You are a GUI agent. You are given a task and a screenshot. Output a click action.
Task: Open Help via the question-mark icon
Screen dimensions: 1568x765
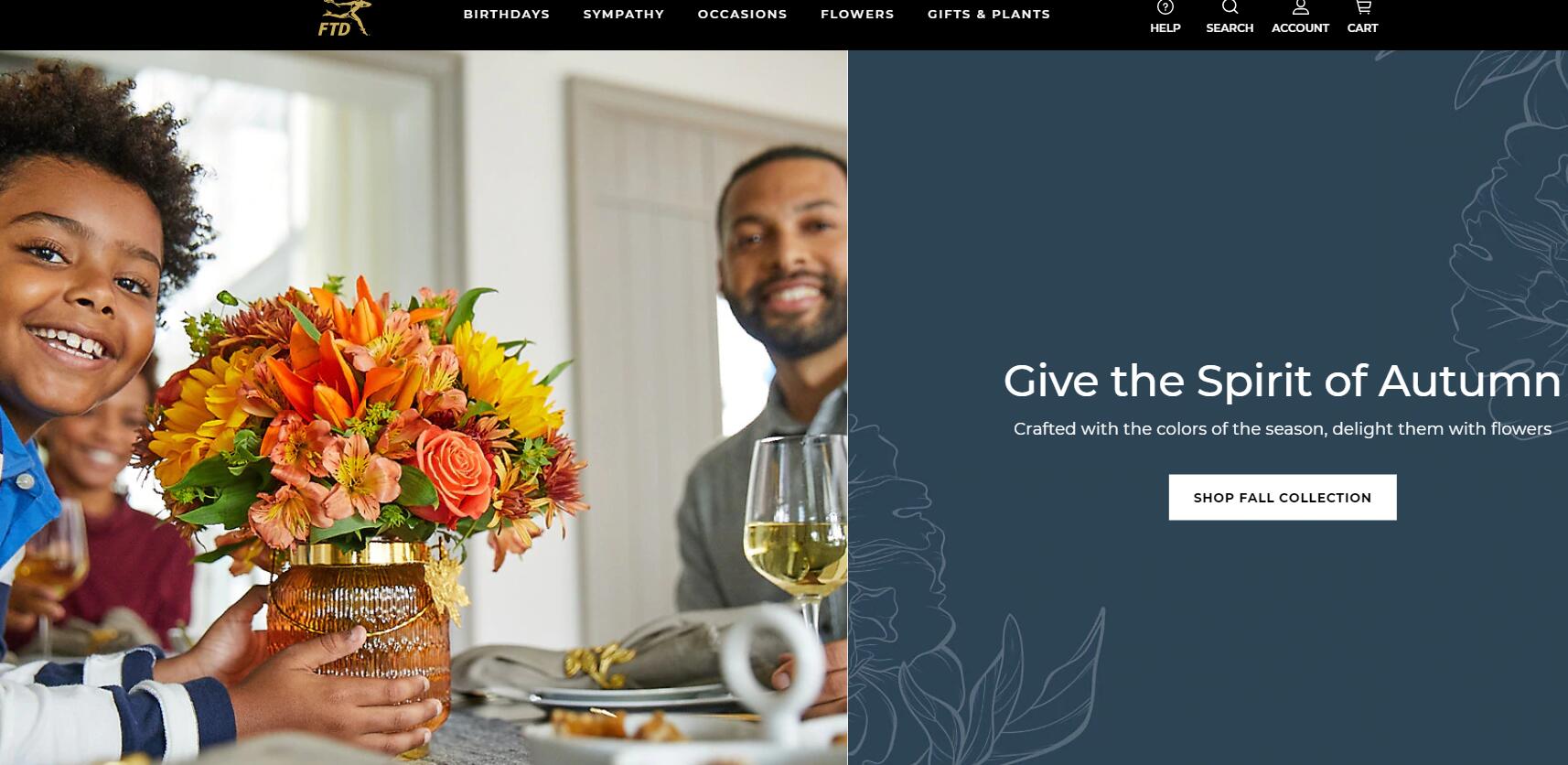1165,7
